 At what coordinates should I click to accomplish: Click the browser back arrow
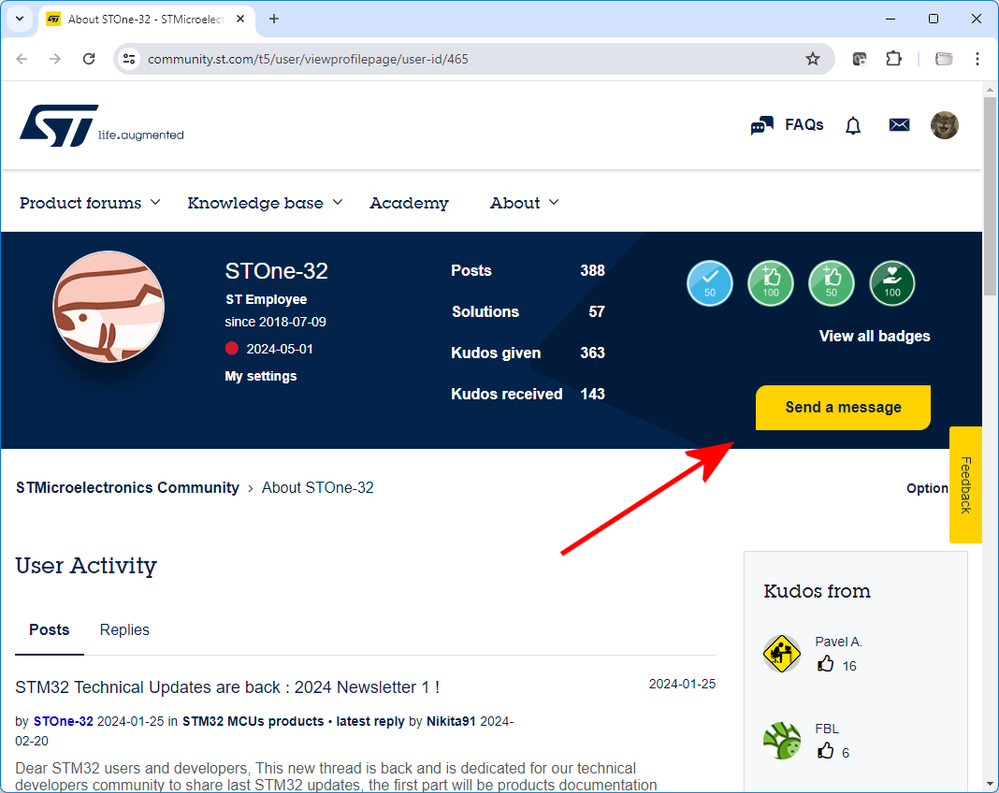click(22, 59)
